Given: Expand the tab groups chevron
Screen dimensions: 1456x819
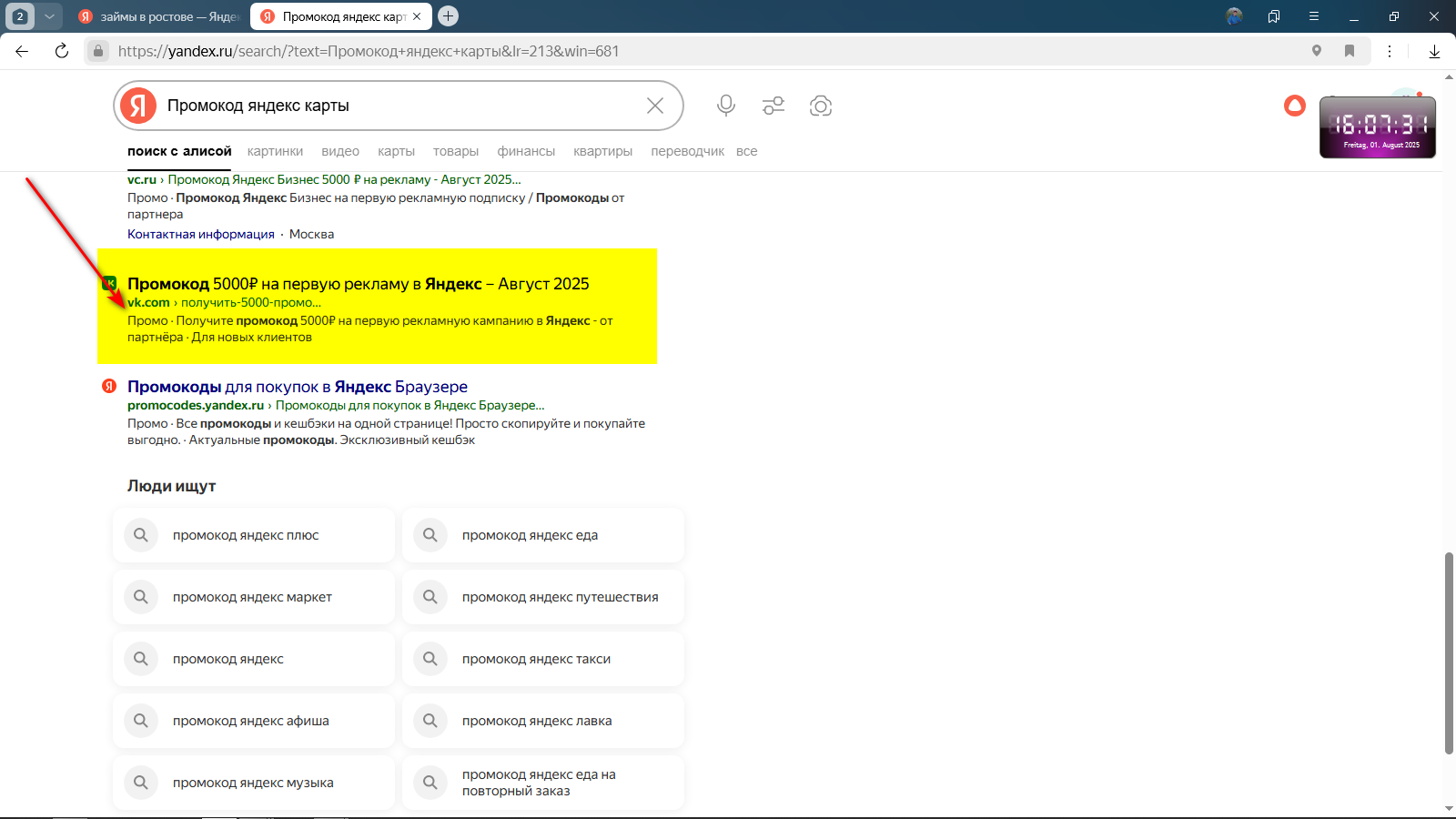Looking at the screenshot, I should point(49,16).
